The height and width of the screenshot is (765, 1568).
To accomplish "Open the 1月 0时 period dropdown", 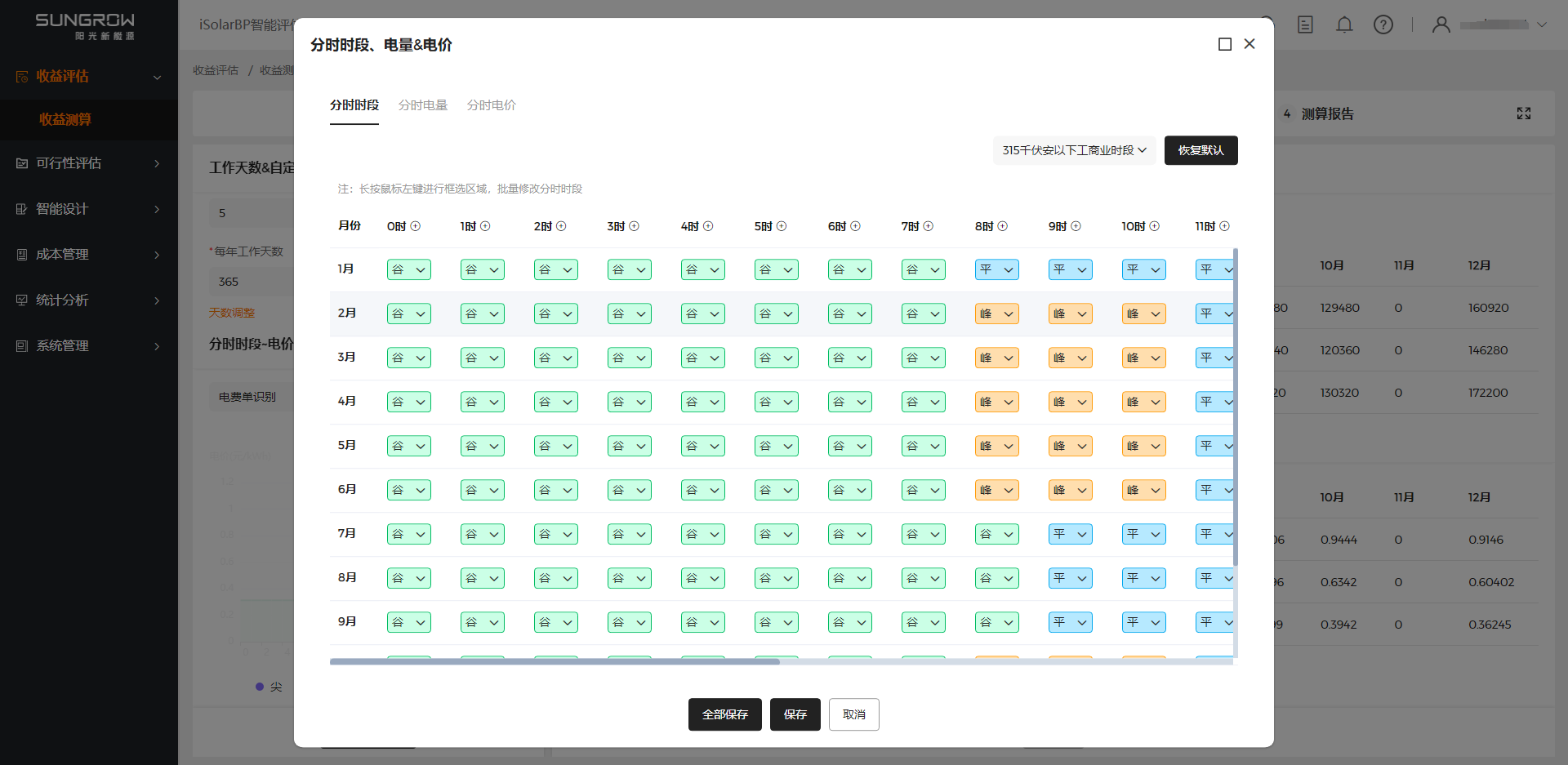I will tap(408, 269).
